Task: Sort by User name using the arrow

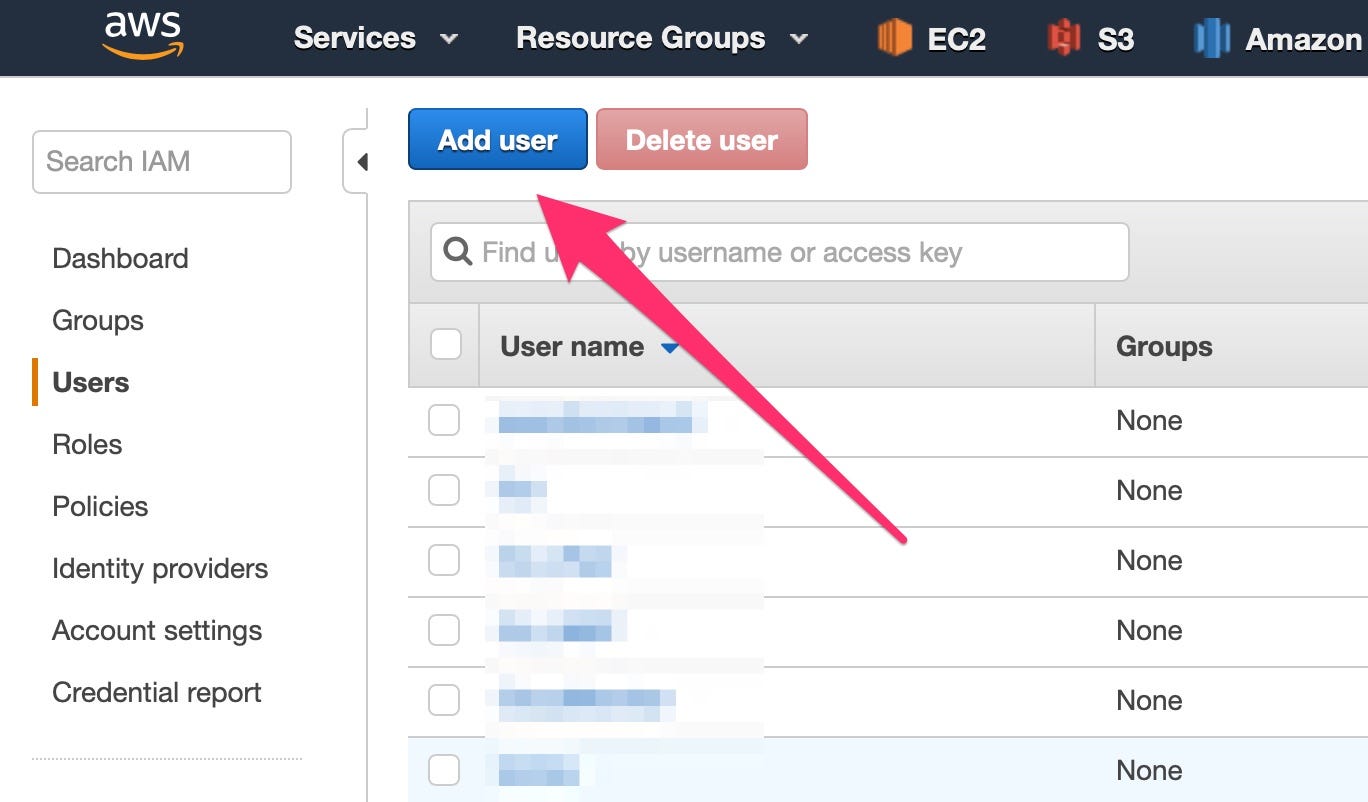Action: pos(670,348)
